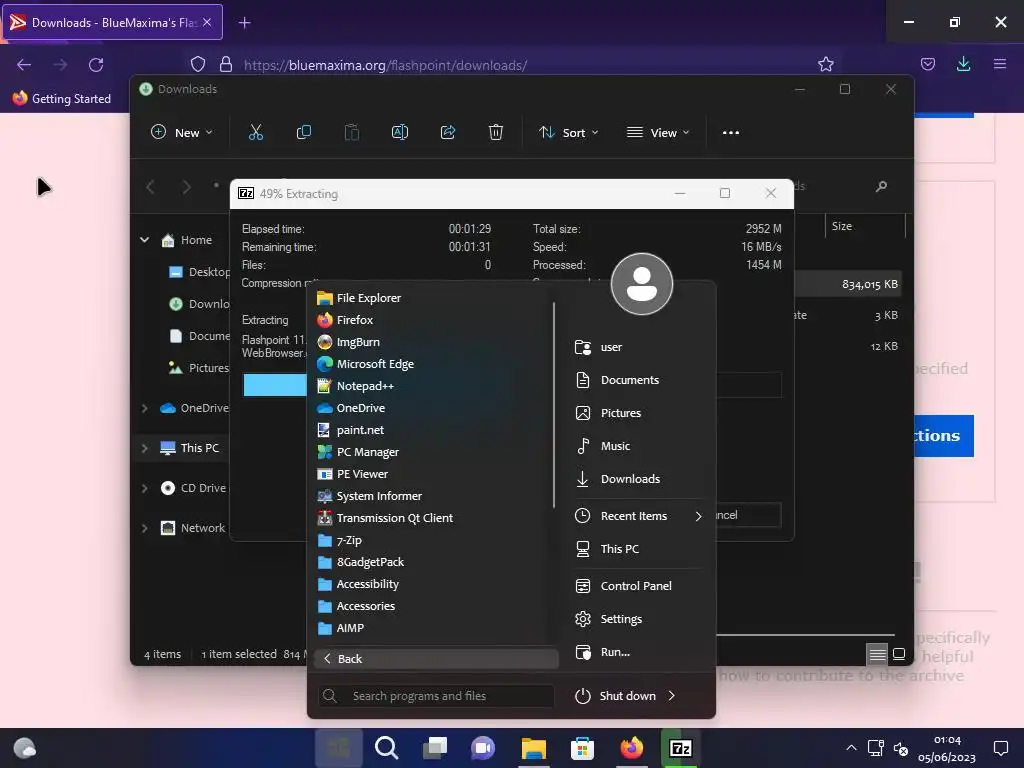Launch paint.net from the programs list

point(350,430)
